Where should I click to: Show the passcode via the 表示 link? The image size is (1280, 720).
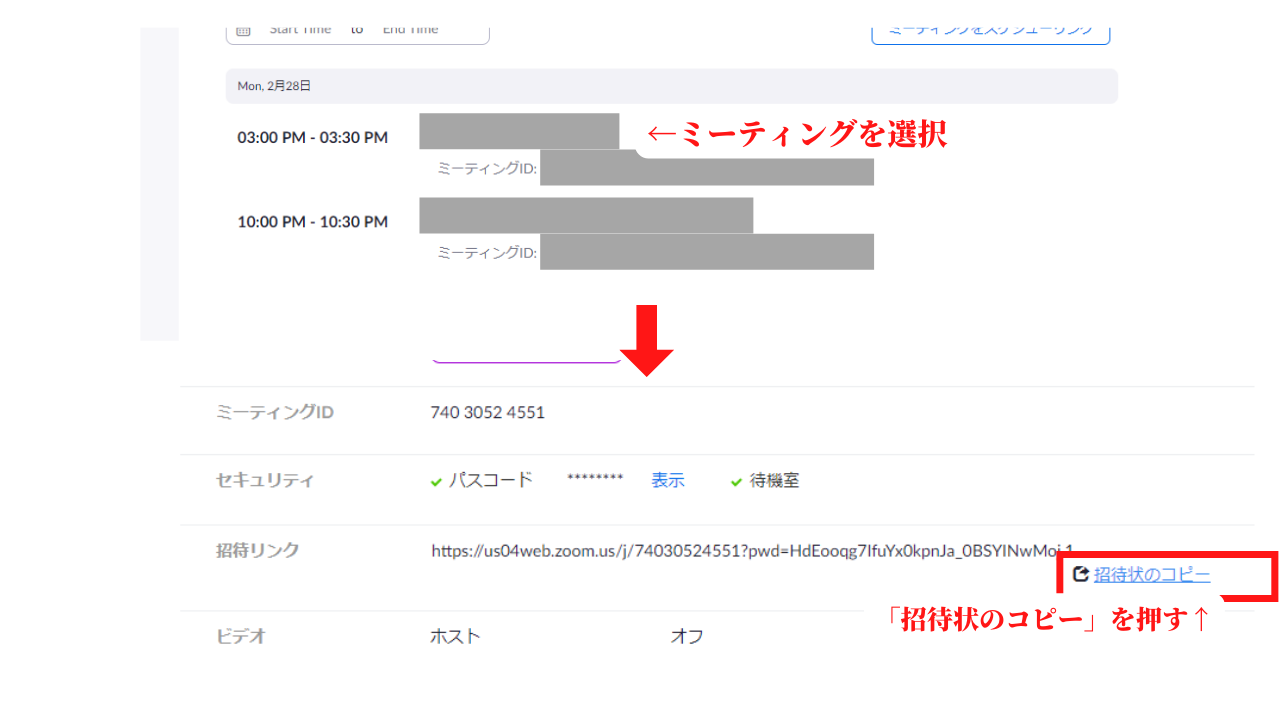tap(668, 480)
